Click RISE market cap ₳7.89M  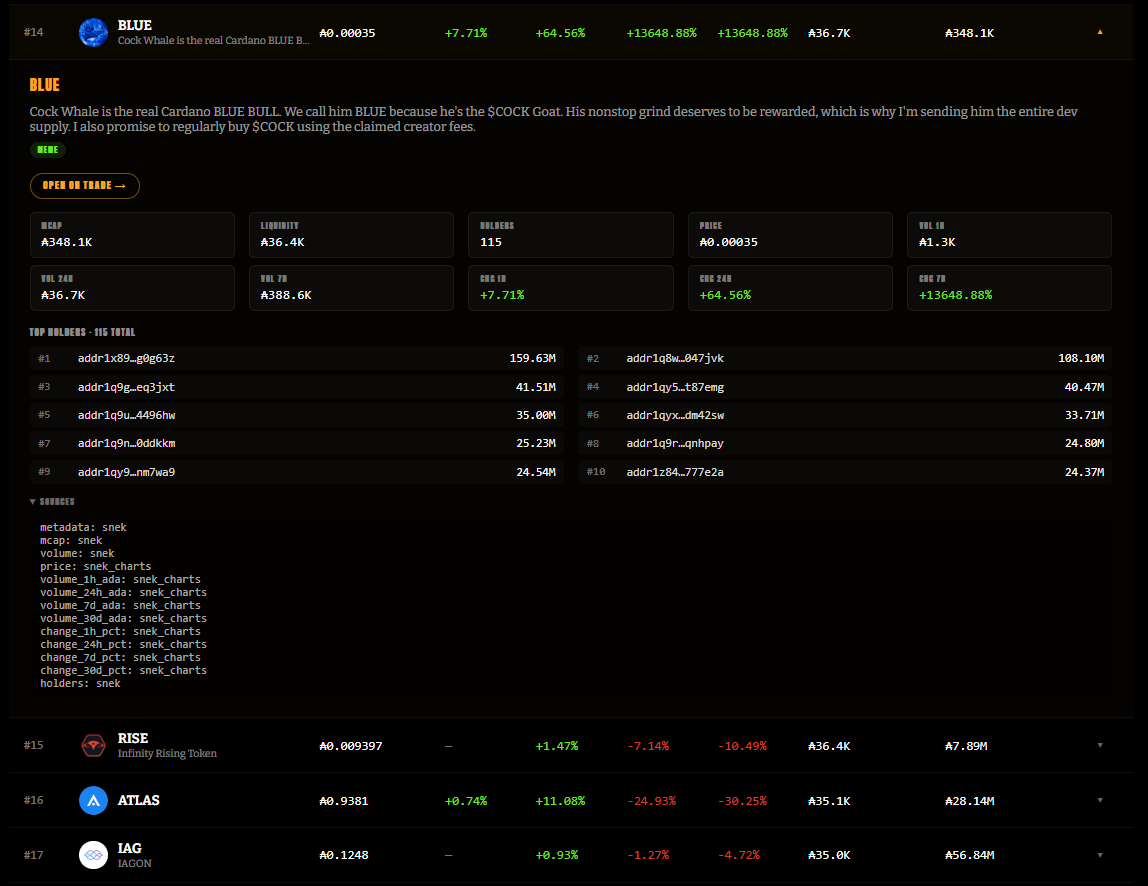tap(966, 746)
